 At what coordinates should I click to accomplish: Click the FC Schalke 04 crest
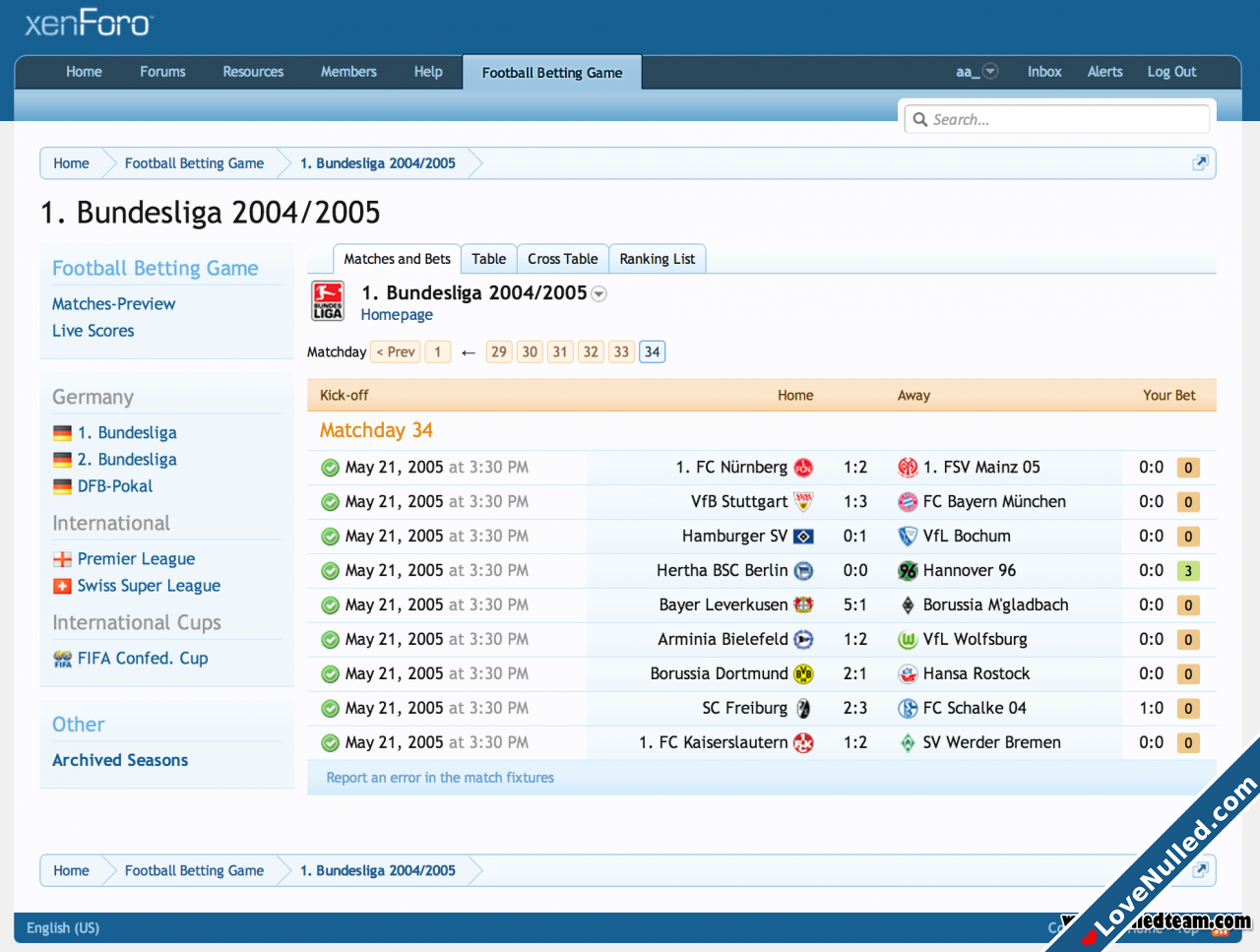908,709
